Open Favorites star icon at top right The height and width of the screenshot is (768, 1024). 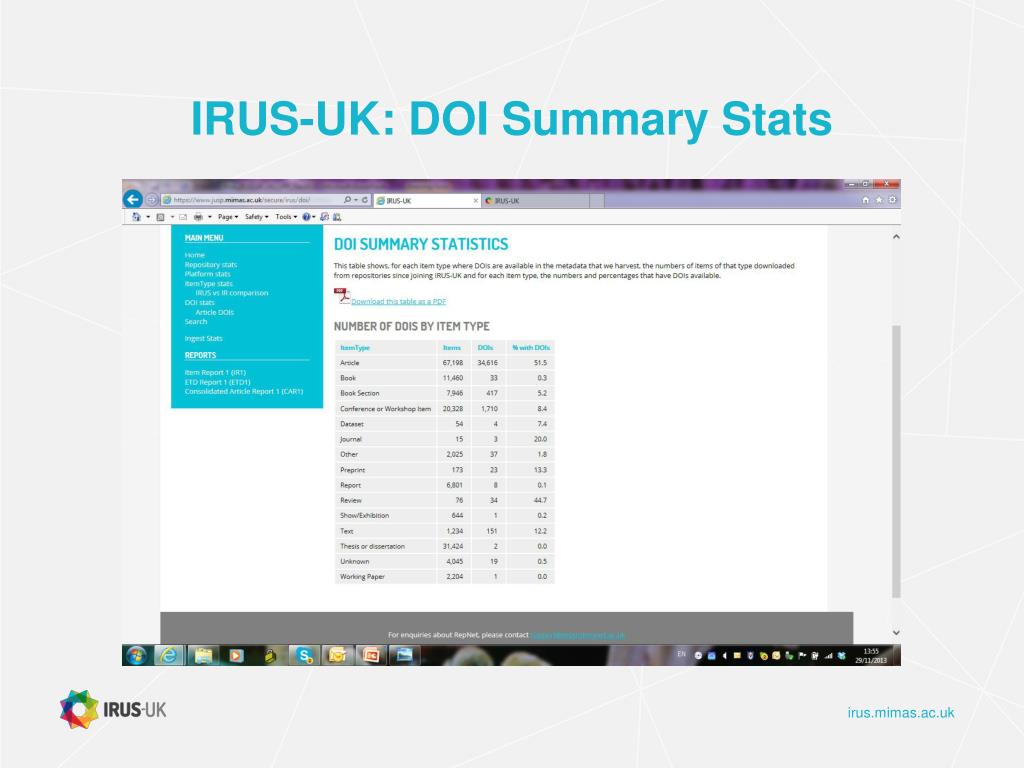point(879,200)
